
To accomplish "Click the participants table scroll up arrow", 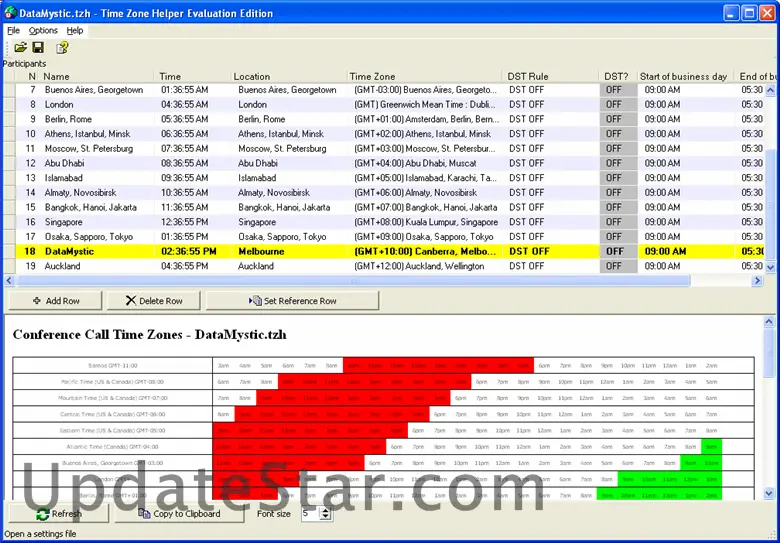I will pyautogui.click(x=770, y=90).
